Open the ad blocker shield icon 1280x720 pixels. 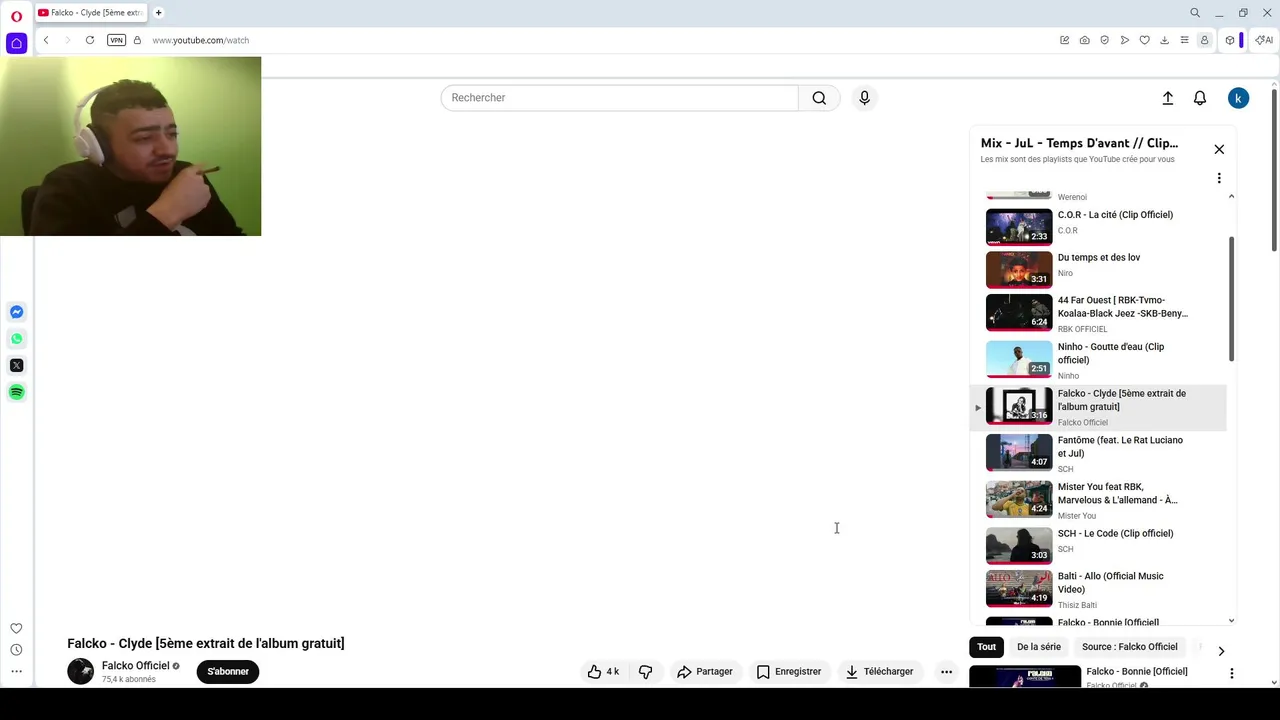tap(1105, 40)
